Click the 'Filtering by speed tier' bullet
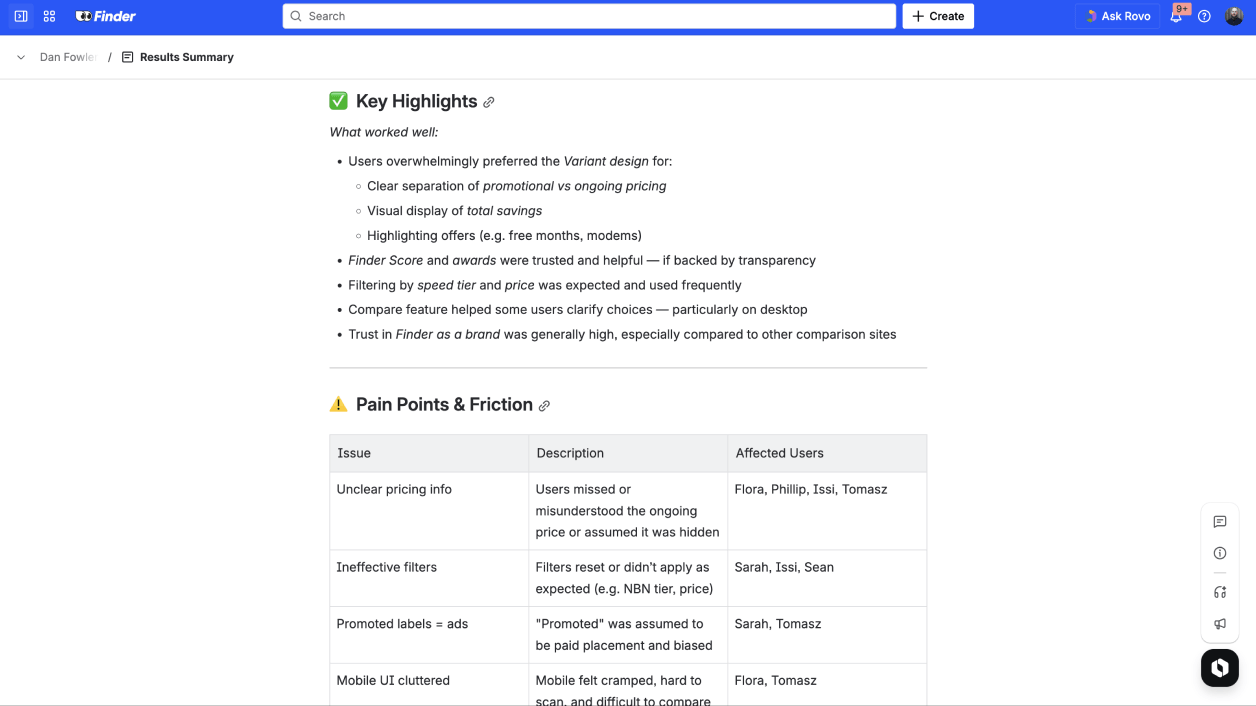Image resolution: width=1256 pixels, height=706 pixels. click(545, 285)
